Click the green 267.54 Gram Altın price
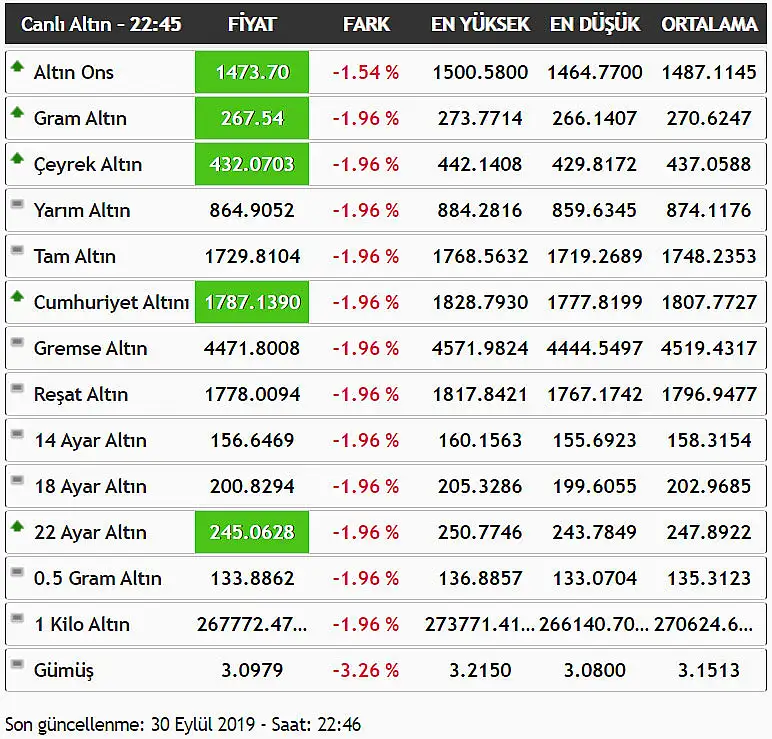Screen dimensions: 772x739 pos(252,118)
